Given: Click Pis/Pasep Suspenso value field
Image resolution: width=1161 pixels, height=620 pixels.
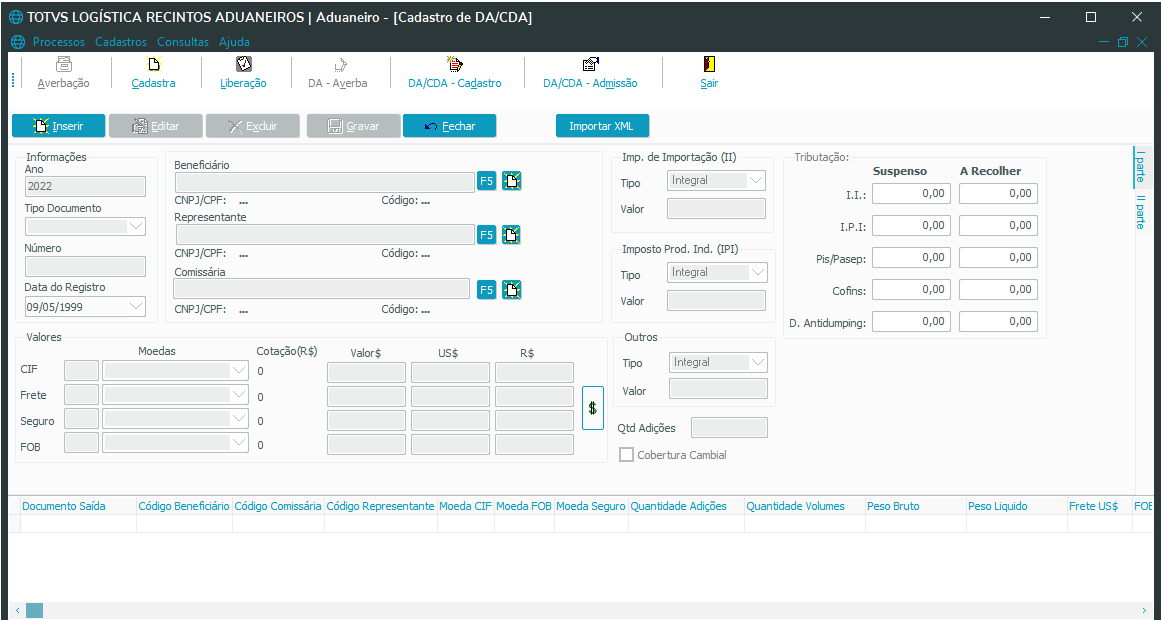Looking at the screenshot, I should tap(911, 257).
